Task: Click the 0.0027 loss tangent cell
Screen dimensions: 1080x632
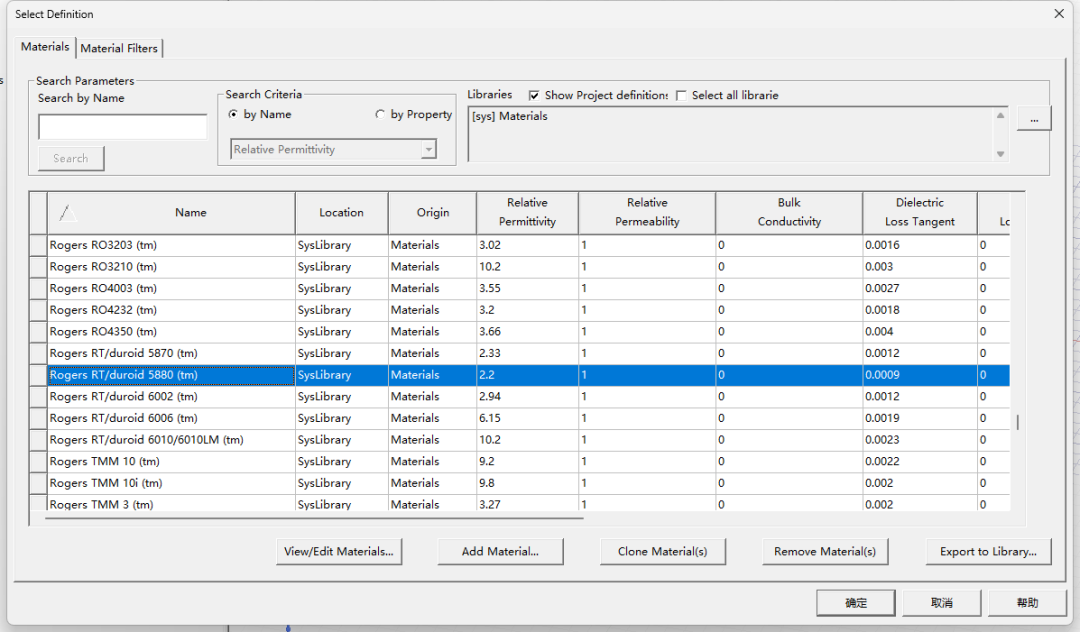Action: [x=920, y=288]
